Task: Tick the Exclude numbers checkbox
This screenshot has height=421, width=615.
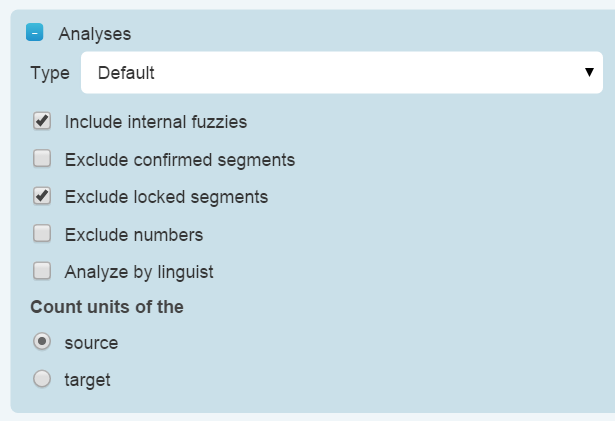Action: click(42, 234)
